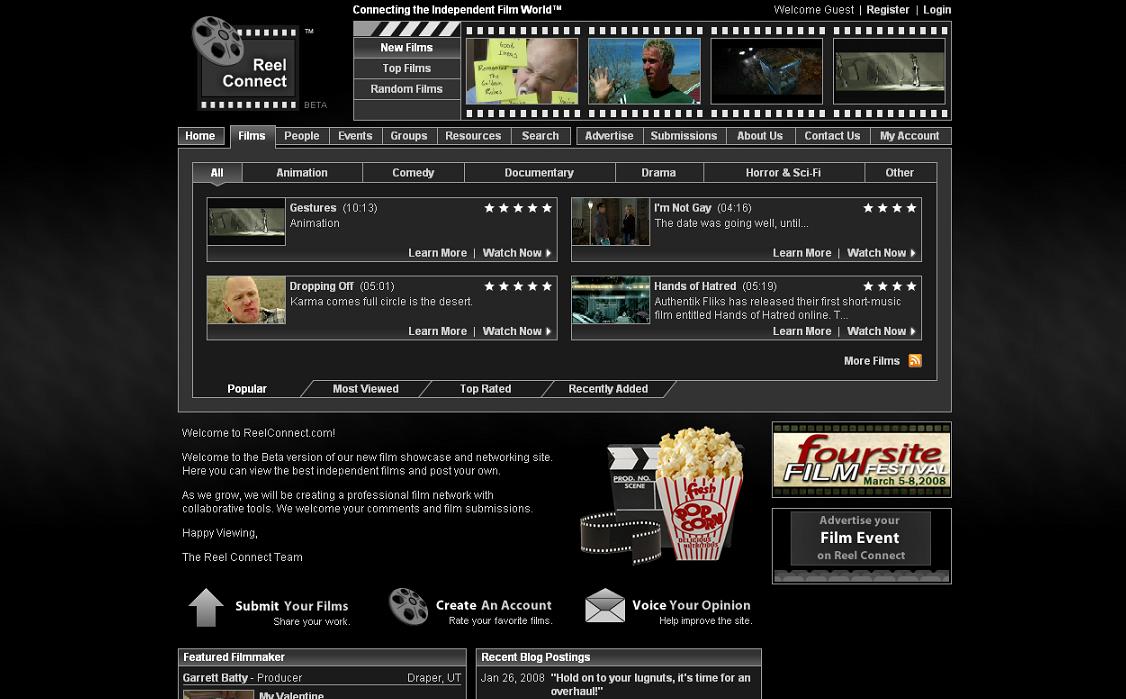The image size is (1126, 699).
Task: Open the Top Rated films tab
Action: click(x=485, y=389)
